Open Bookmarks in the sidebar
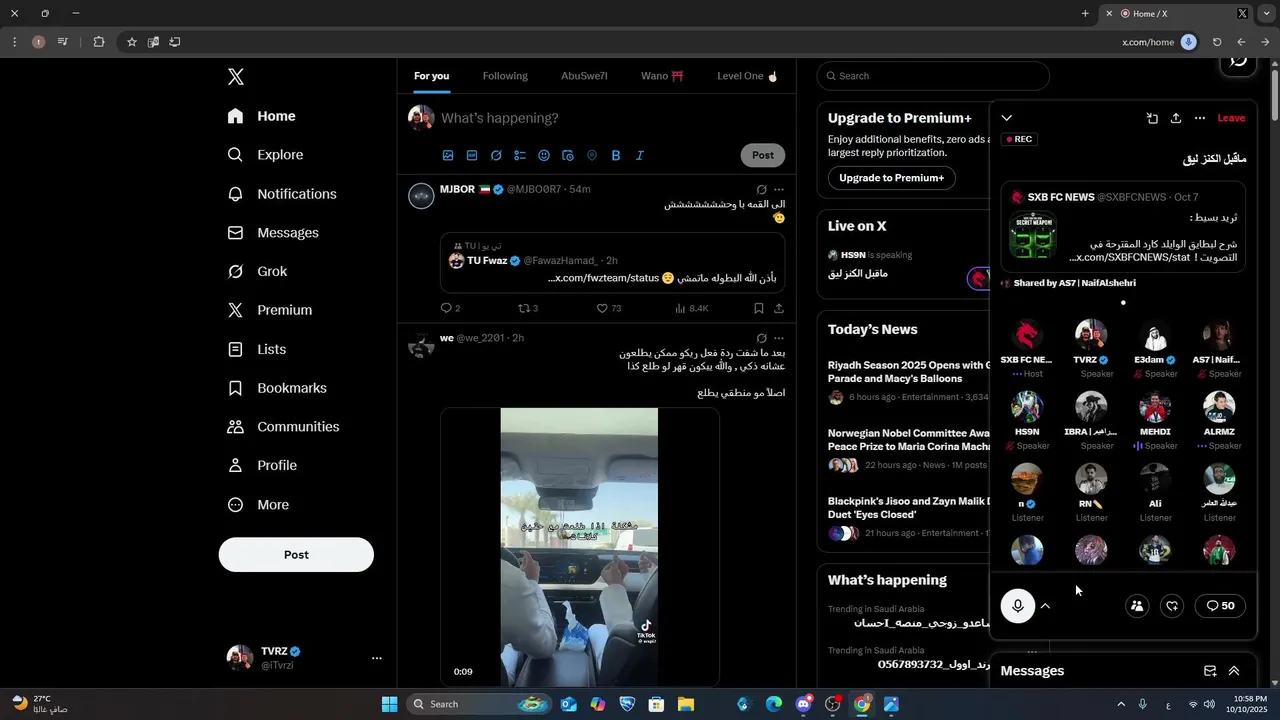1280x720 pixels. tap(277, 388)
